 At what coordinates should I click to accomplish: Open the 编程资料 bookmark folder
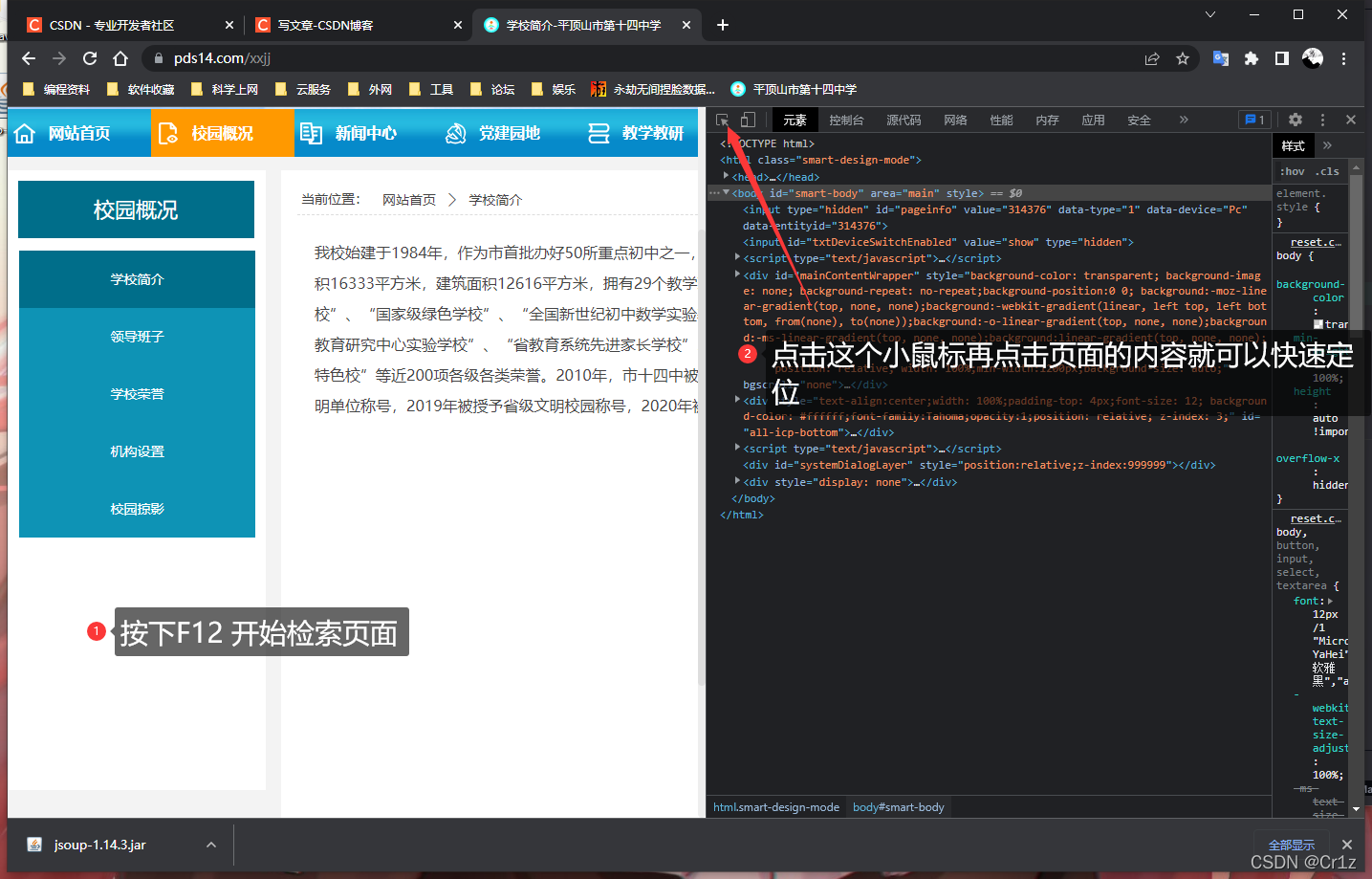click(x=55, y=89)
